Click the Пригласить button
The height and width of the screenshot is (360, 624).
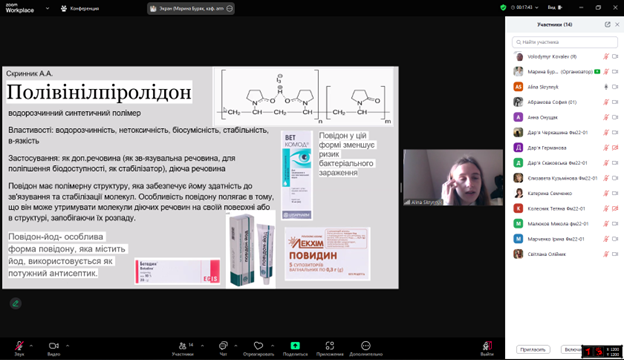click(533, 349)
